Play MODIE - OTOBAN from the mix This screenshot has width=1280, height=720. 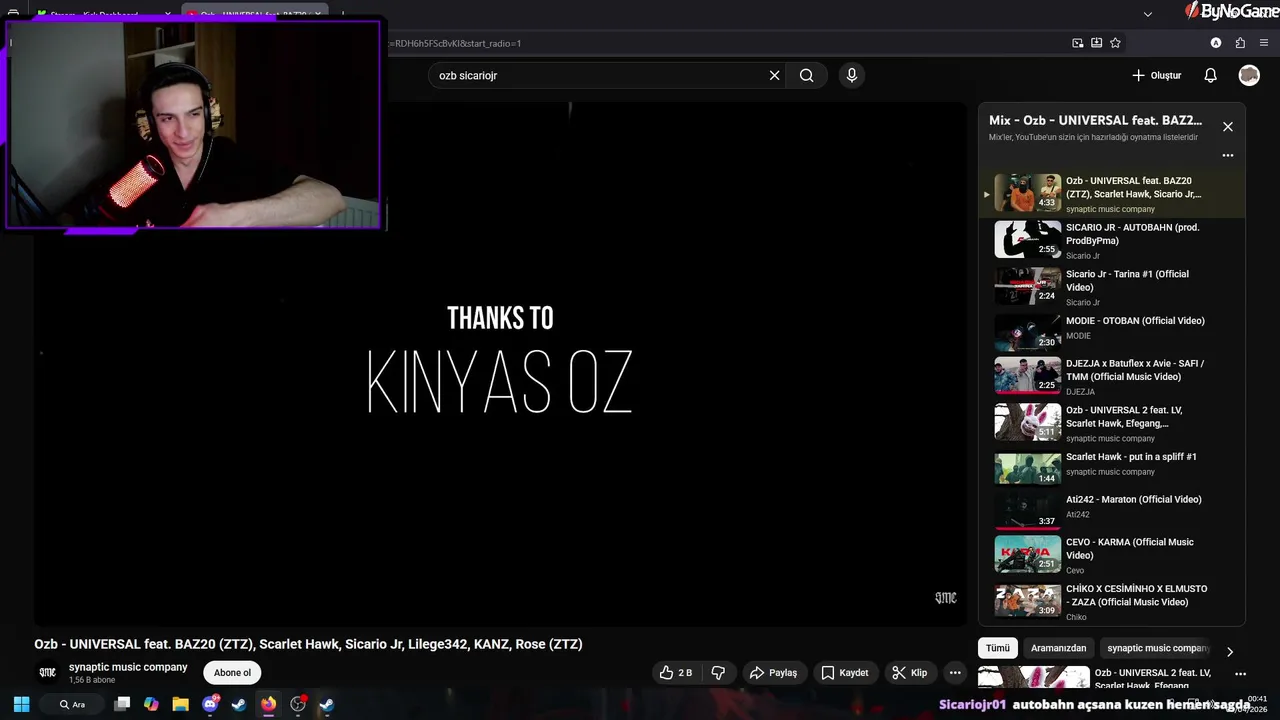tap(1111, 332)
